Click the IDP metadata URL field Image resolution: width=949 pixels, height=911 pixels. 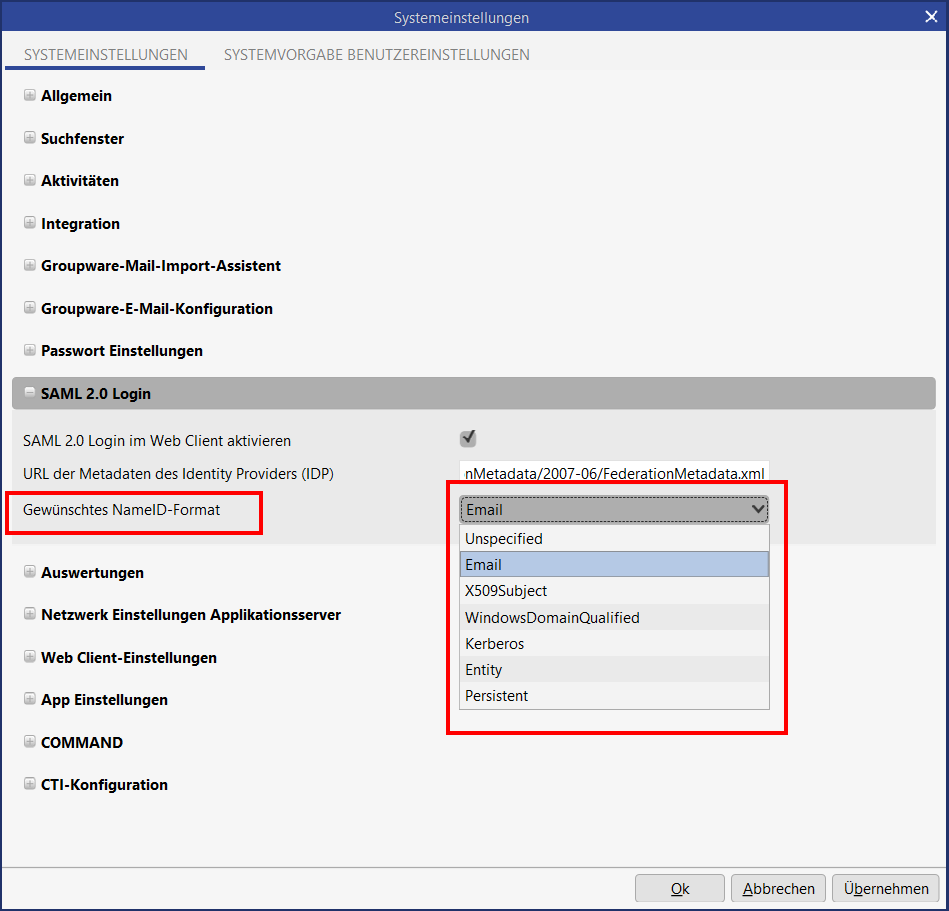[614, 473]
